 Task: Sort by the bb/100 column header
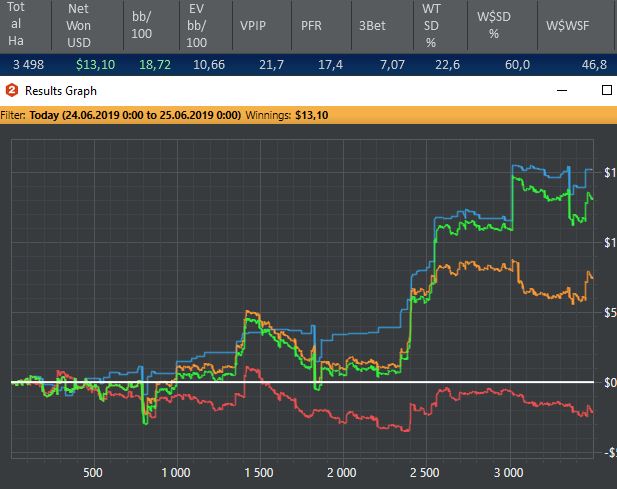click(x=151, y=25)
